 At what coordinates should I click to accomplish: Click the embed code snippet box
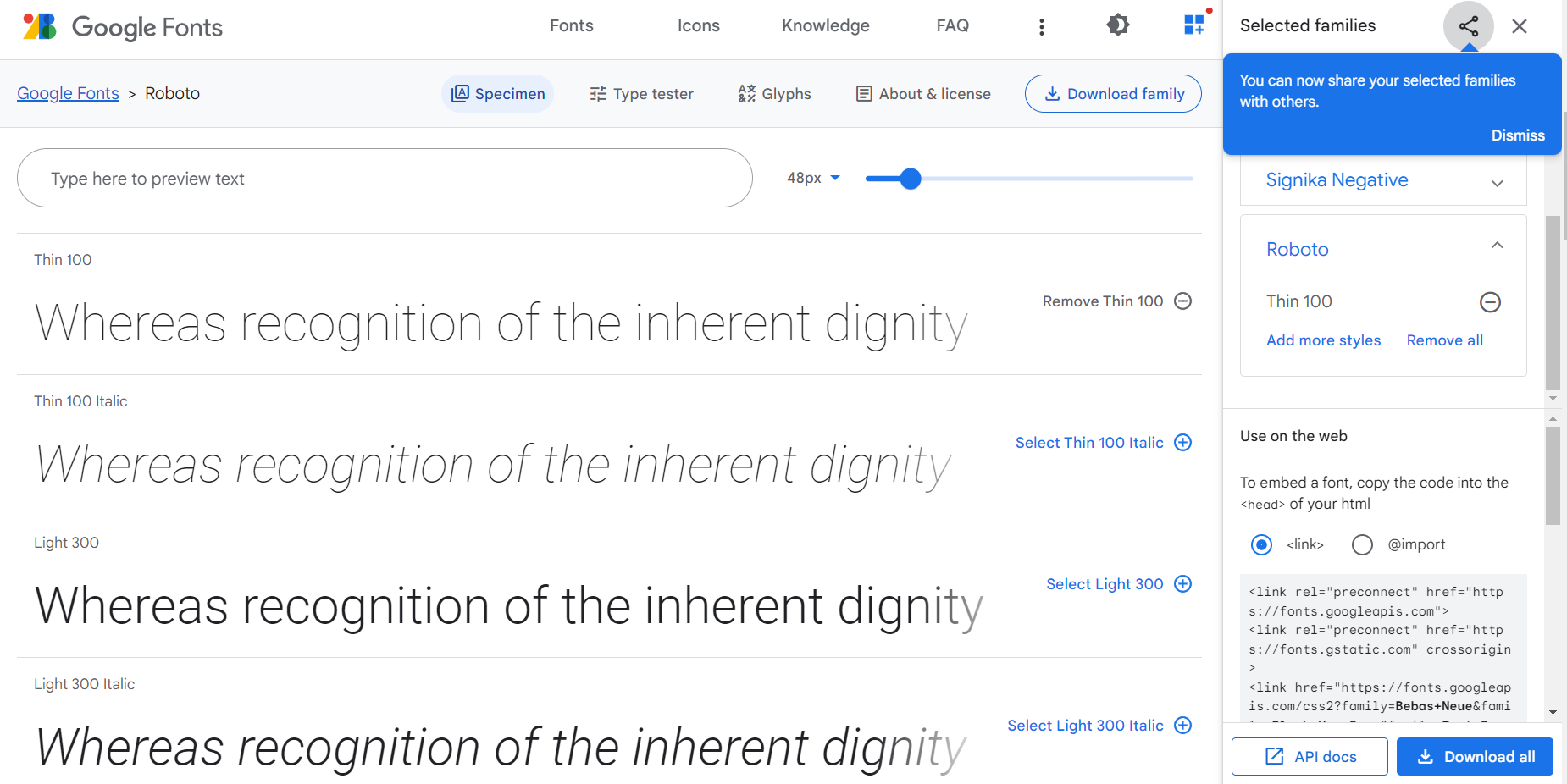[x=1383, y=649]
